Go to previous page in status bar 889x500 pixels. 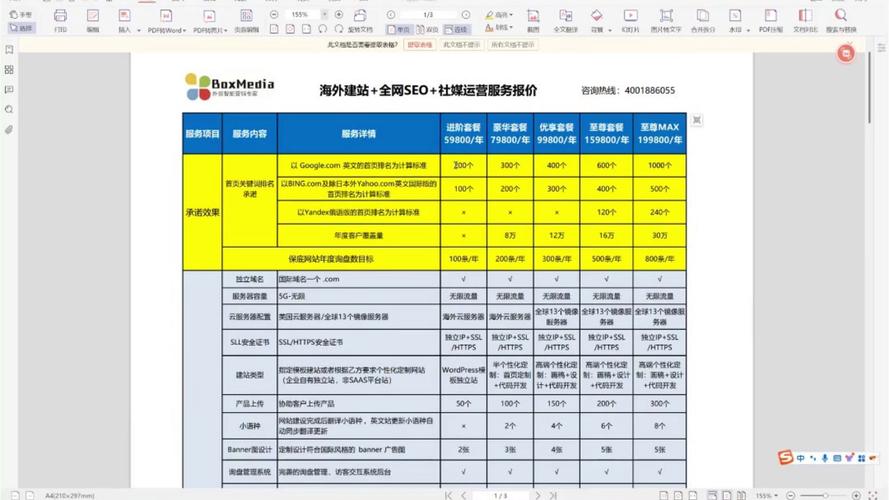pyautogui.click(x=464, y=495)
